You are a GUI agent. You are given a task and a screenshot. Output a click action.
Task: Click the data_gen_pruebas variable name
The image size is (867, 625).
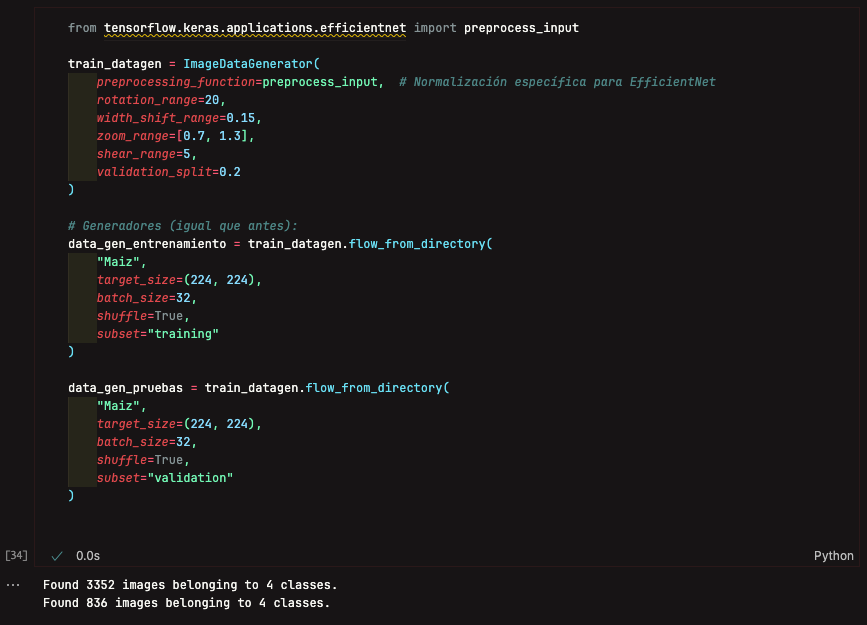pyautogui.click(x=126, y=388)
